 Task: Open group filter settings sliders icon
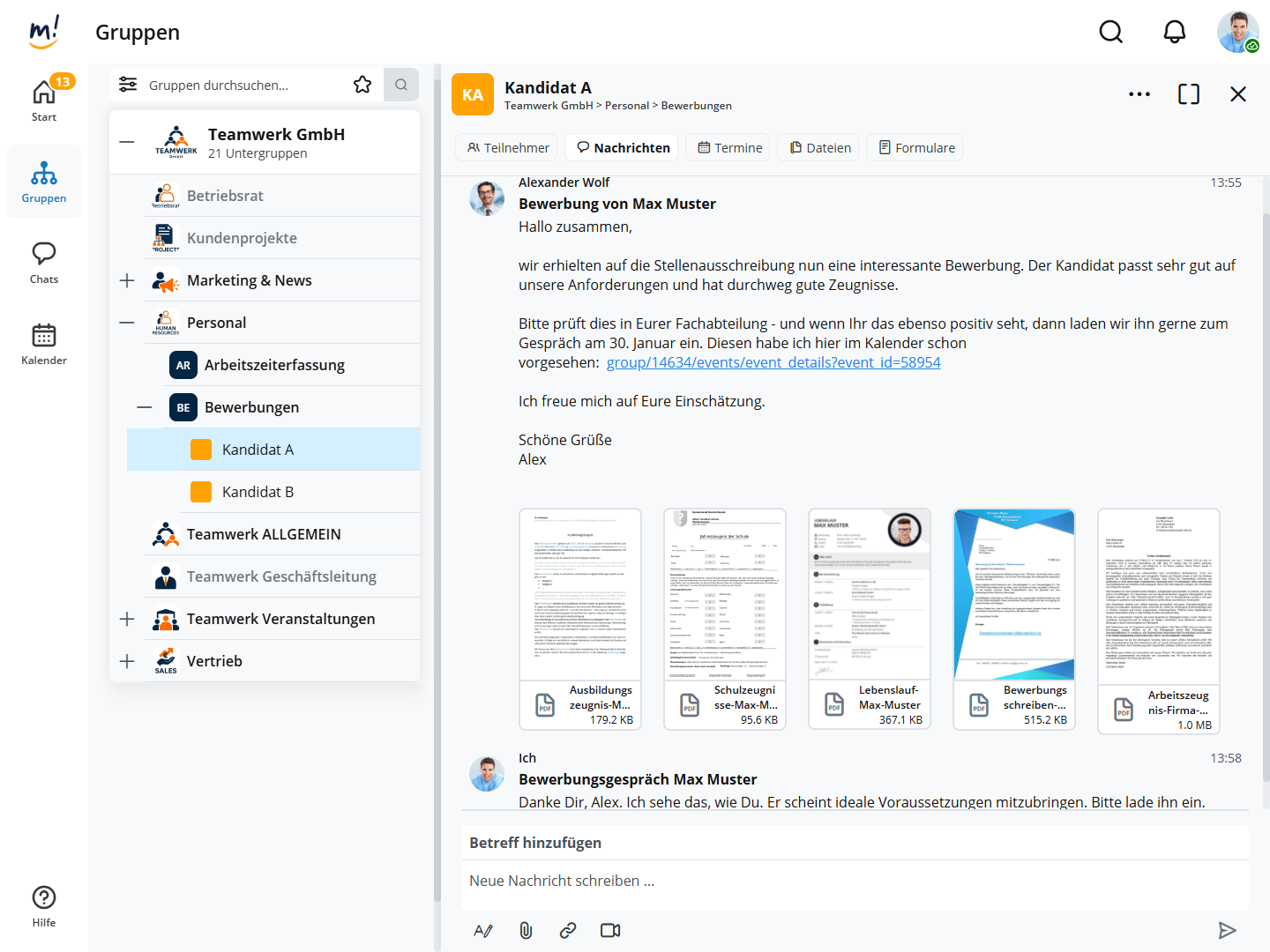(128, 85)
